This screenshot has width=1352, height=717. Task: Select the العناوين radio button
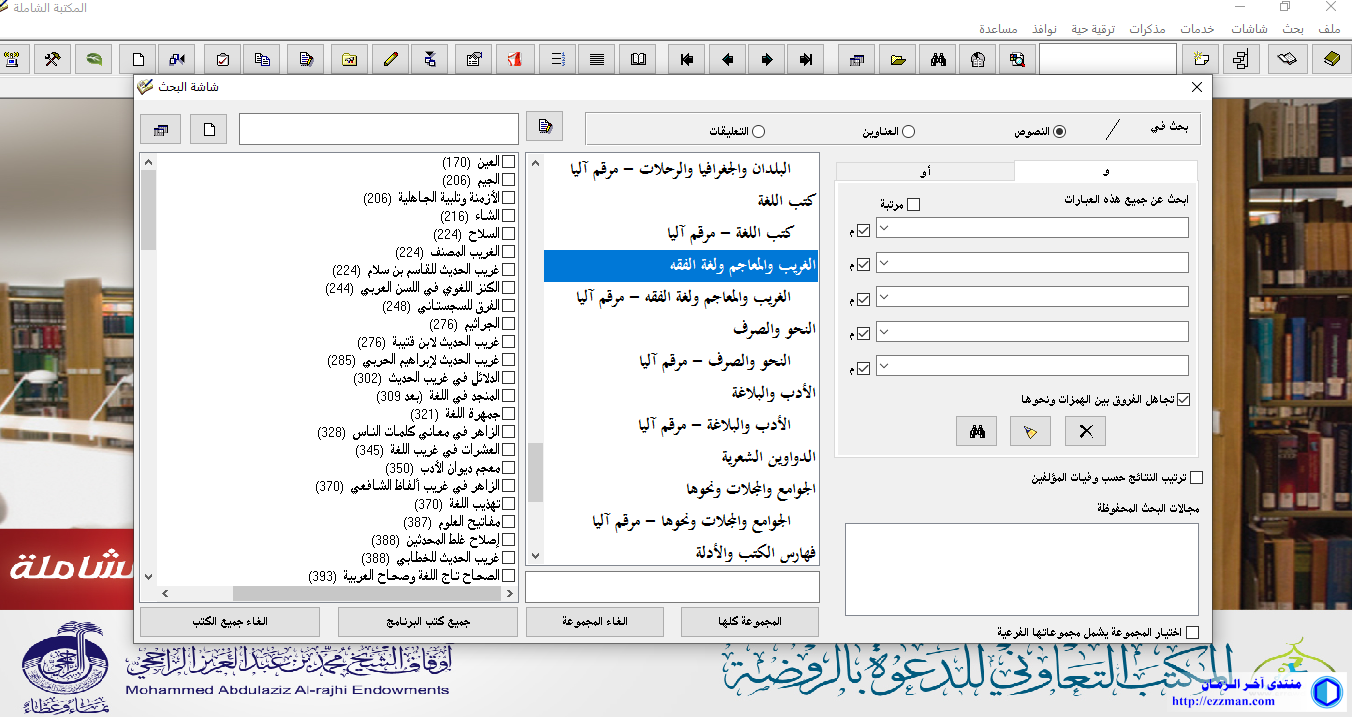point(908,131)
